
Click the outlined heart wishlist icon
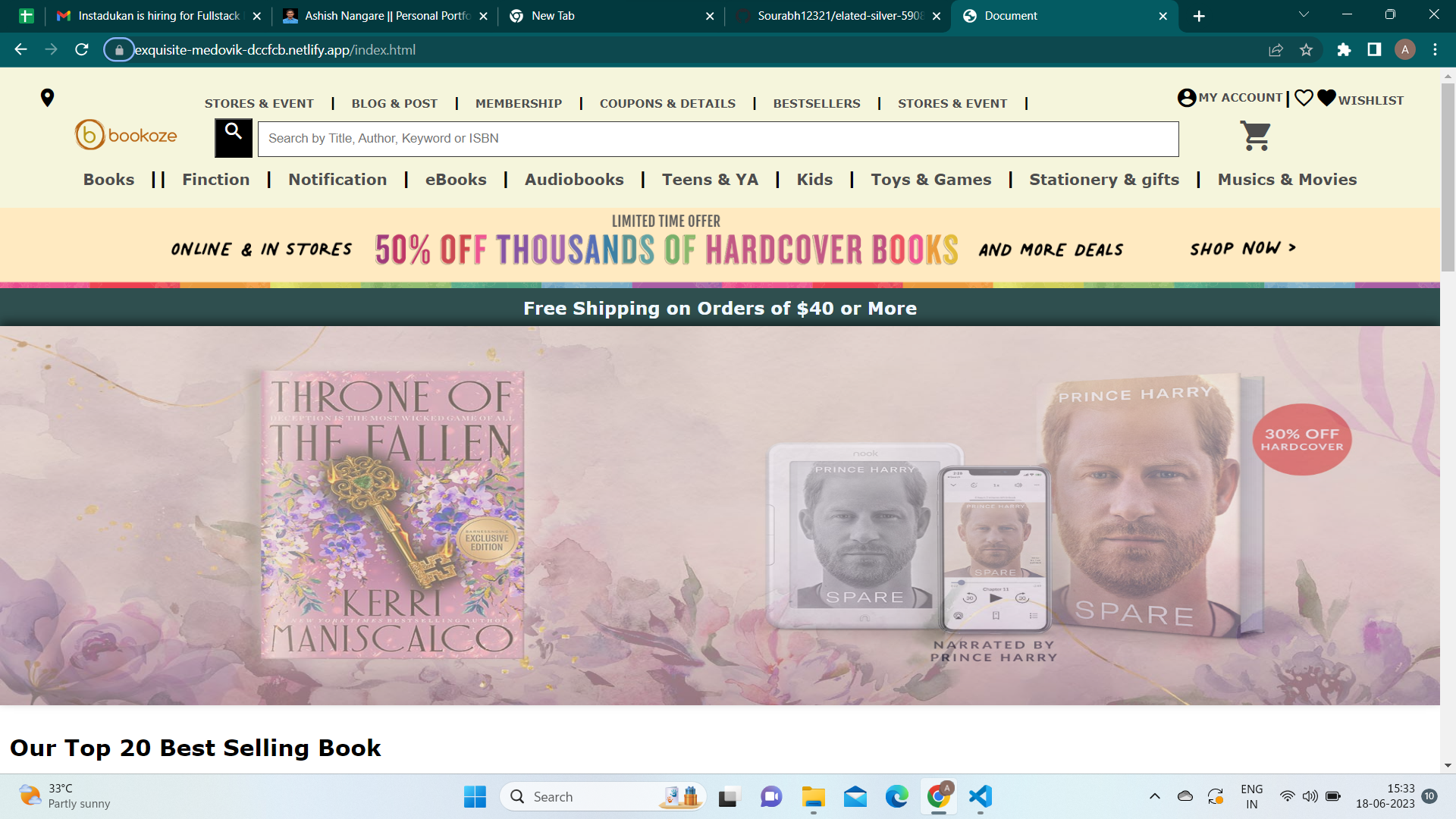tap(1304, 98)
